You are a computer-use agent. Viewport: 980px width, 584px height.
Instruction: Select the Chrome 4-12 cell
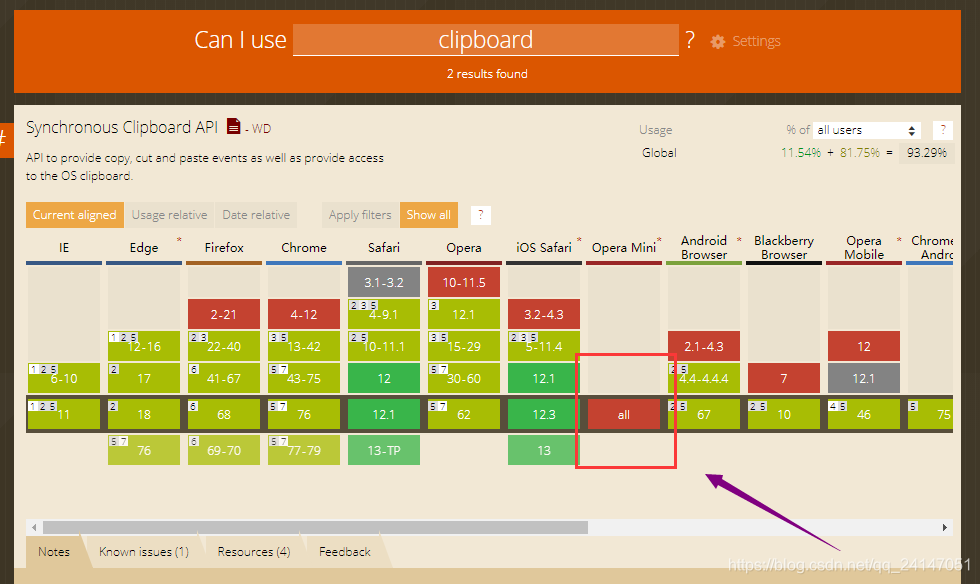coord(304,314)
